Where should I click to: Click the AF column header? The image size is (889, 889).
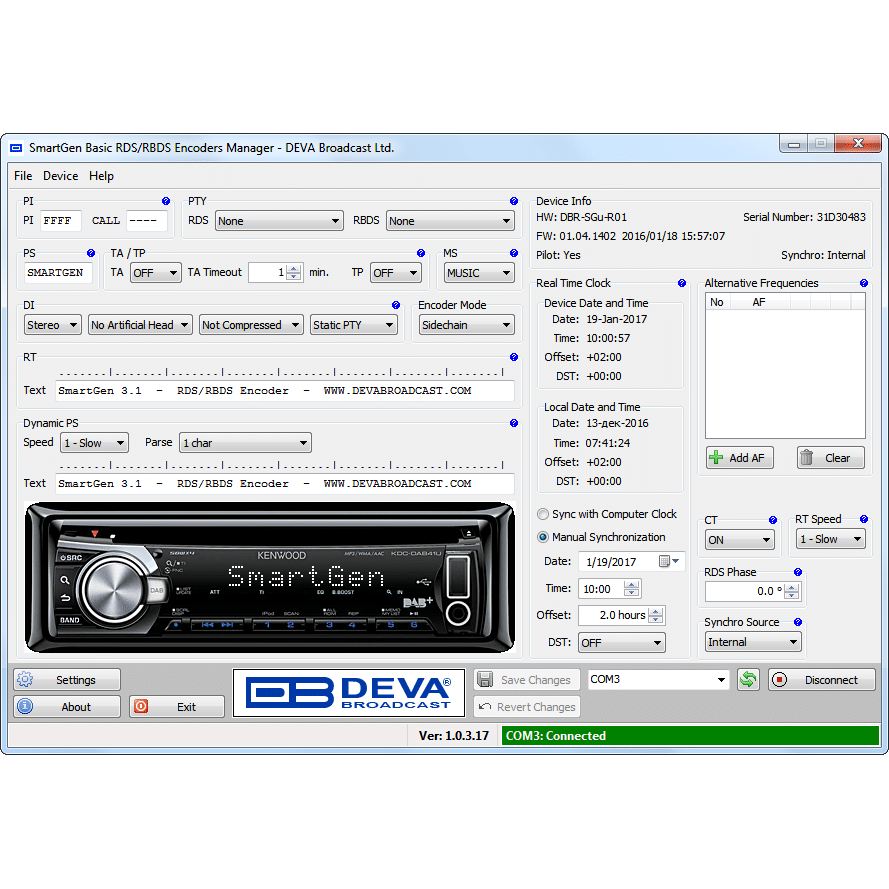[x=759, y=302]
